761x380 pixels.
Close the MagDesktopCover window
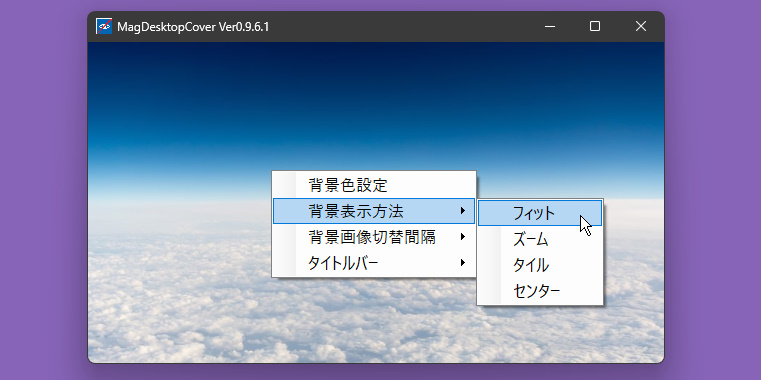coord(641,26)
